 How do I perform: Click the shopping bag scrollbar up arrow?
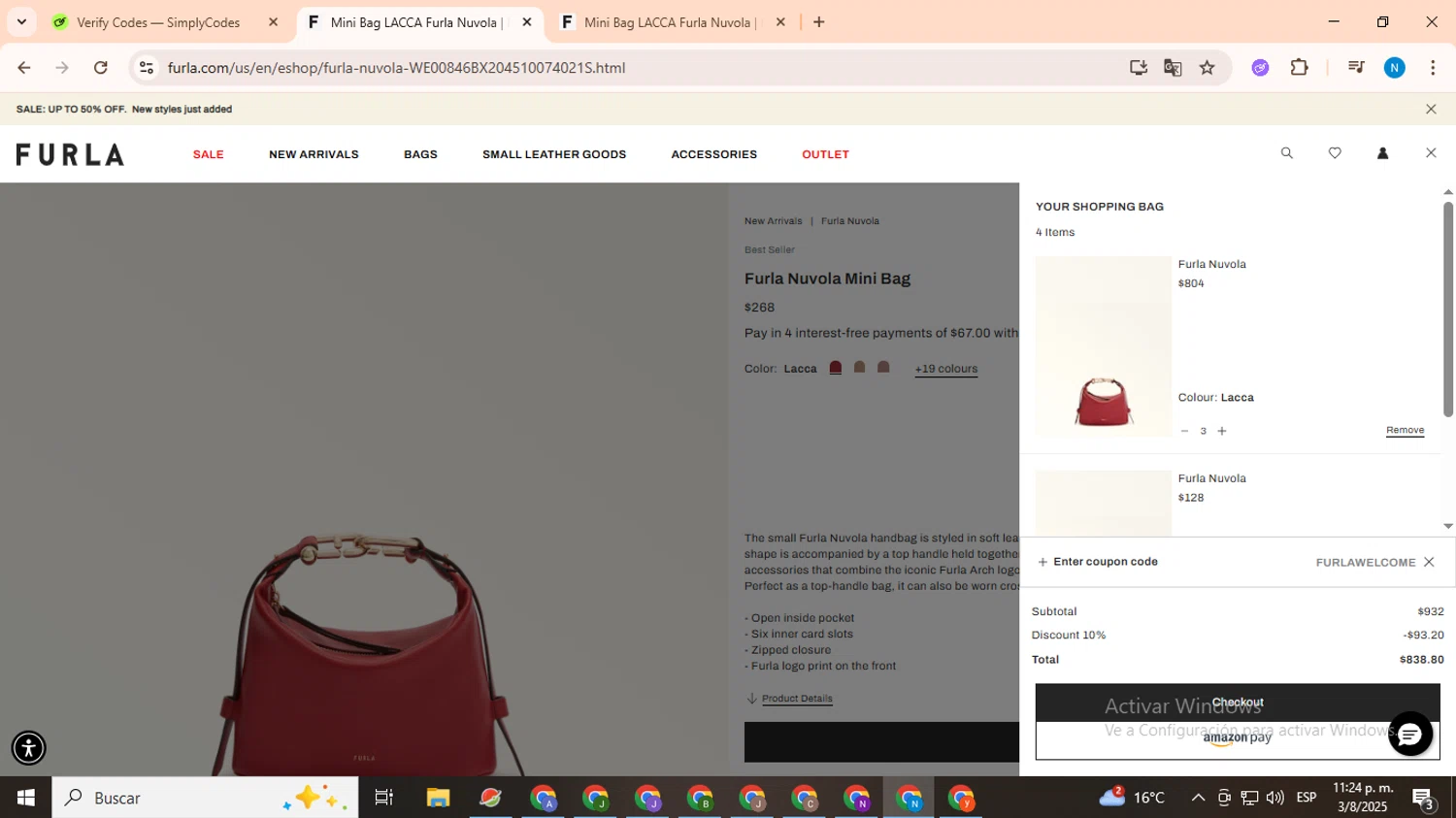1448,192
